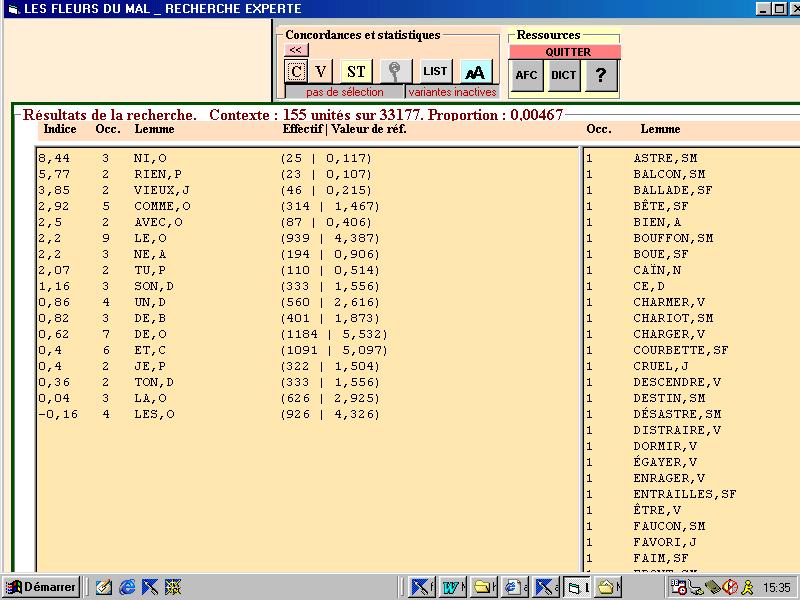Select the SON,D lemma row

308,286
